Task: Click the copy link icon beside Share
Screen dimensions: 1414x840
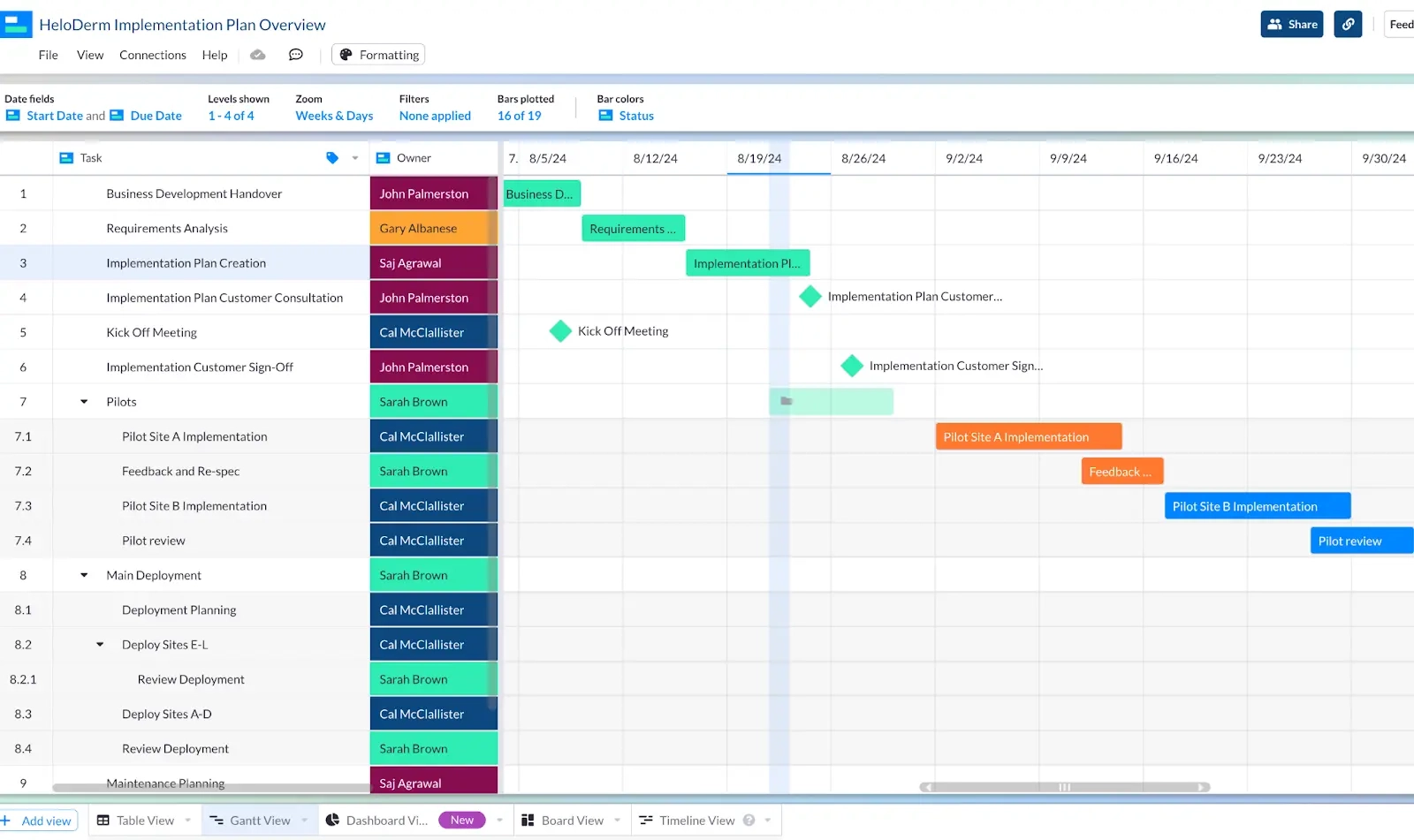Action: pyautogui.click(x=1348, y=24)
